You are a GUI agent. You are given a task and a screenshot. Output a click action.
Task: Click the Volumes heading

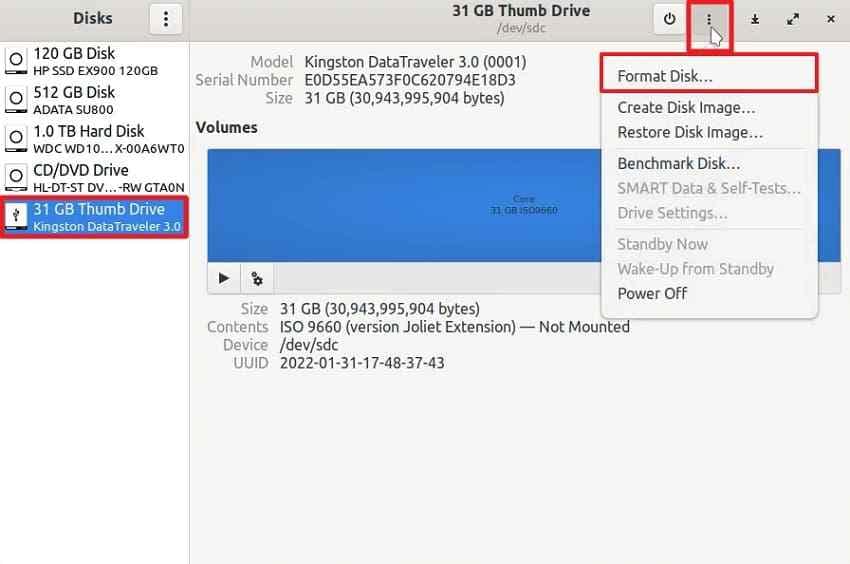coord(227,127)
